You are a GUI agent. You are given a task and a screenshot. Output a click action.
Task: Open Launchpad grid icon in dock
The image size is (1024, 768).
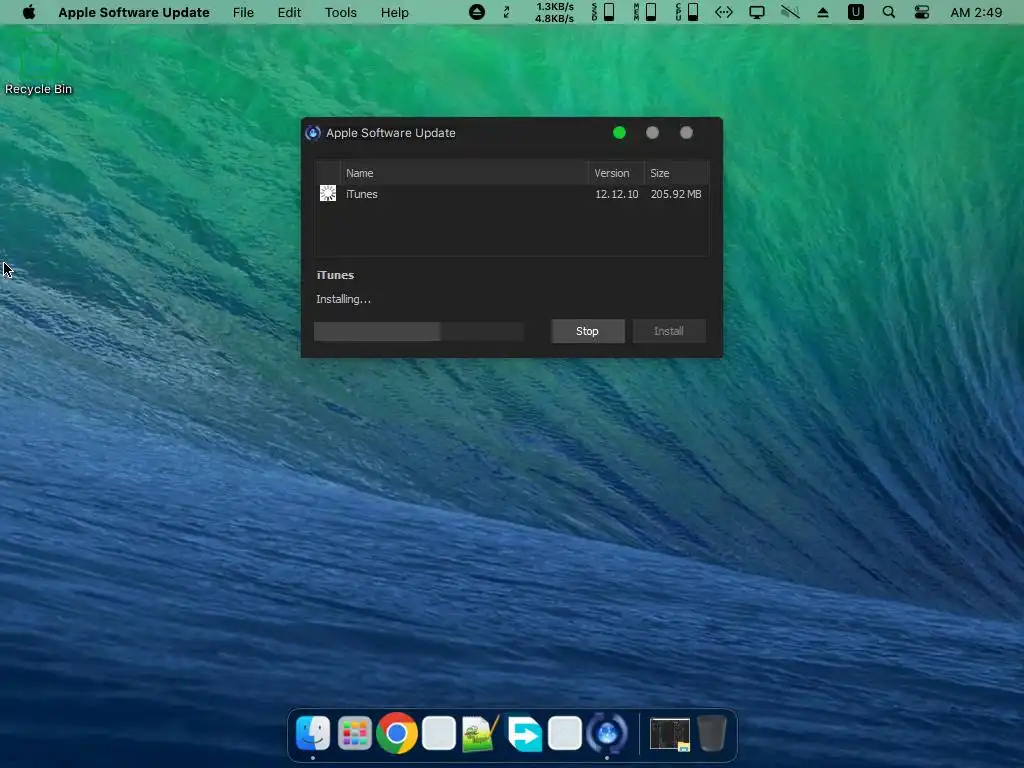[x=355, y=733]
